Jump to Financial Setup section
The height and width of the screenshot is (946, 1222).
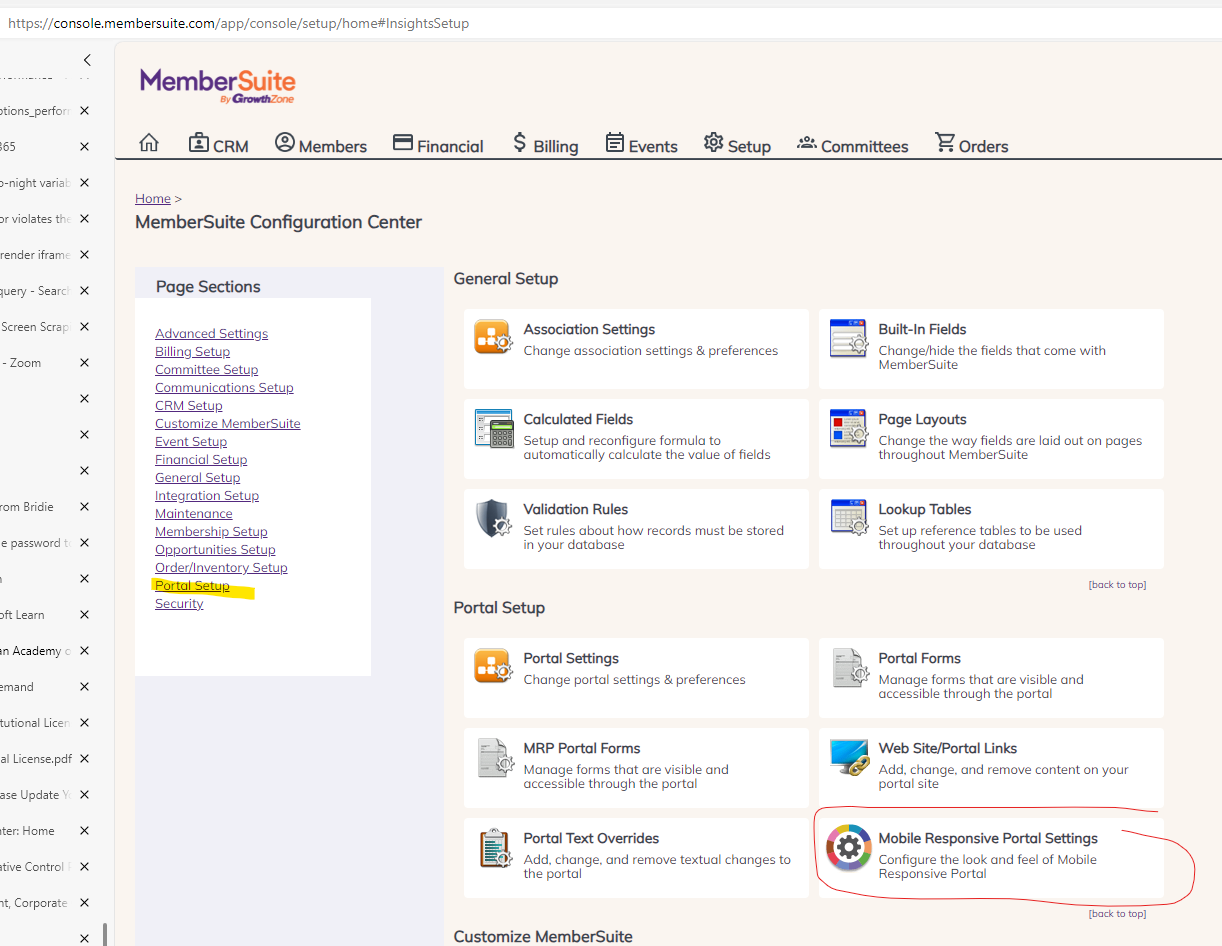201,459
